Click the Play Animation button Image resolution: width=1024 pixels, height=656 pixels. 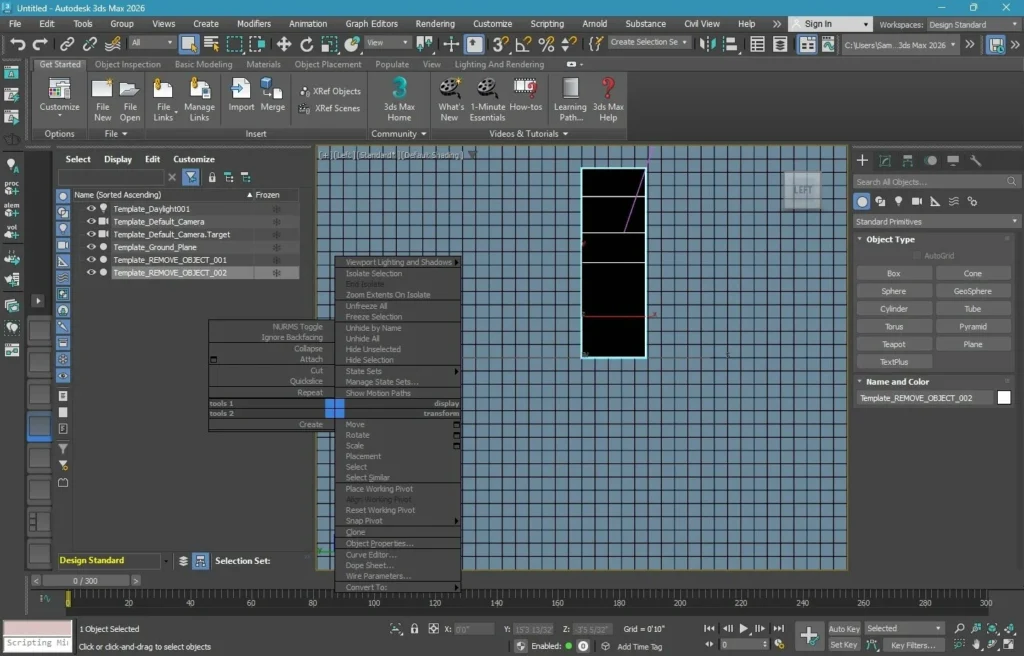tap(743, 629)
